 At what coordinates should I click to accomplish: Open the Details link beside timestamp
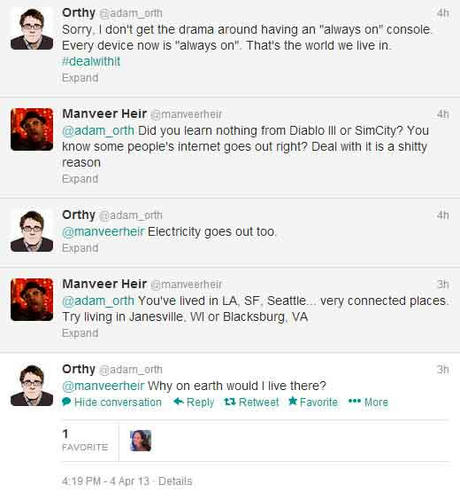(175, 481)
